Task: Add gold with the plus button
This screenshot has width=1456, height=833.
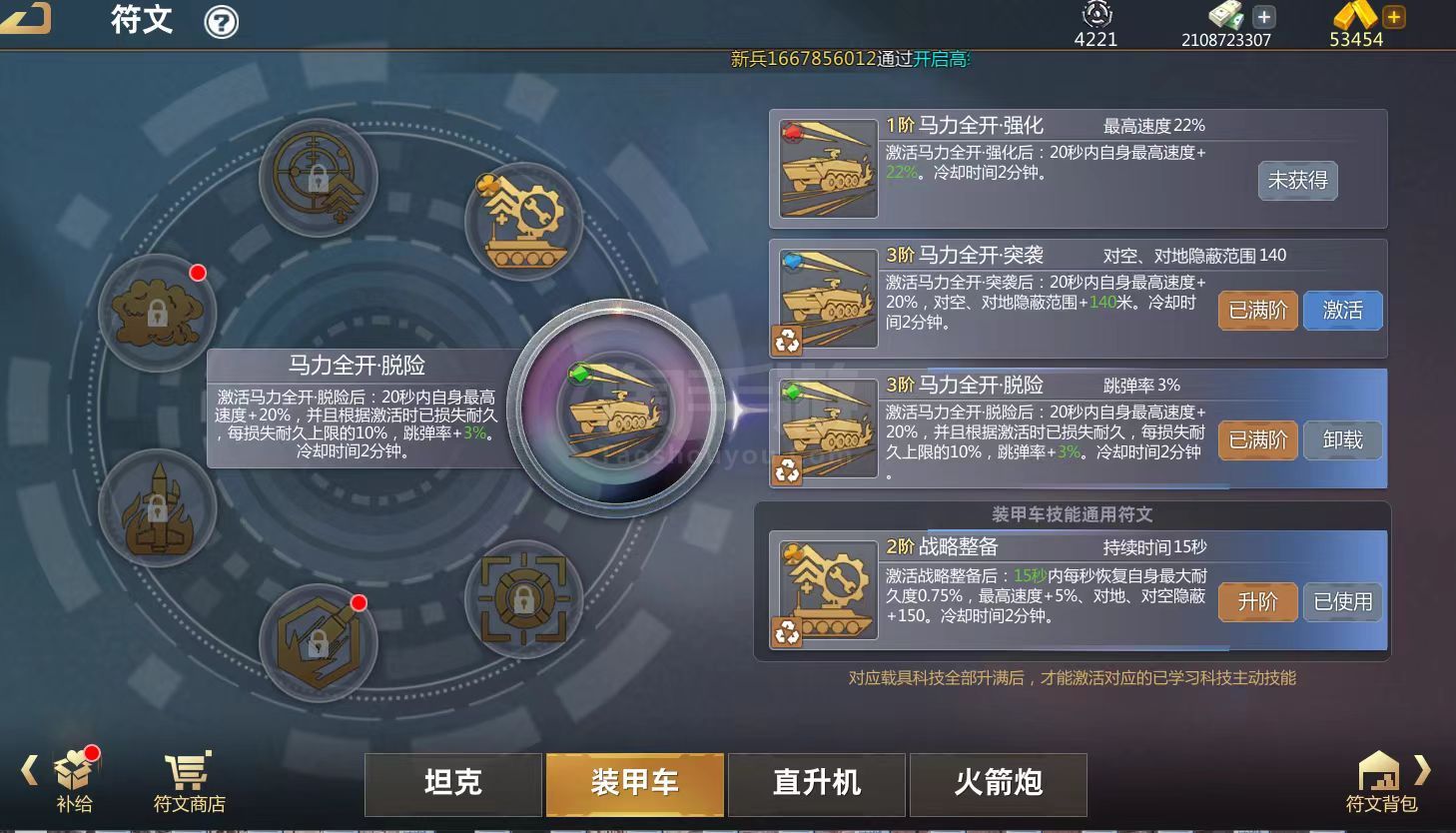Action: click(1394, 17)
